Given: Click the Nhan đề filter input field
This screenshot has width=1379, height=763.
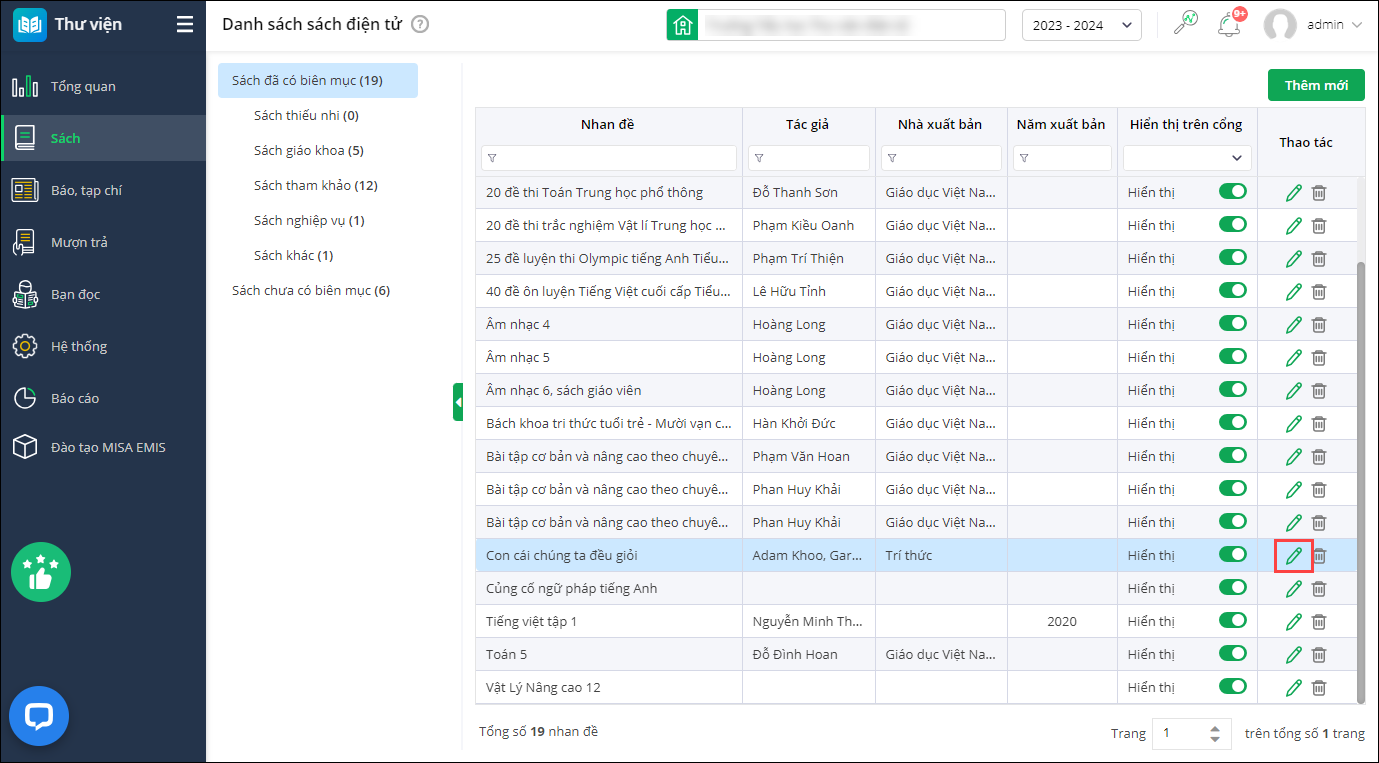Looking at the screenshot, I should (610, 158).
